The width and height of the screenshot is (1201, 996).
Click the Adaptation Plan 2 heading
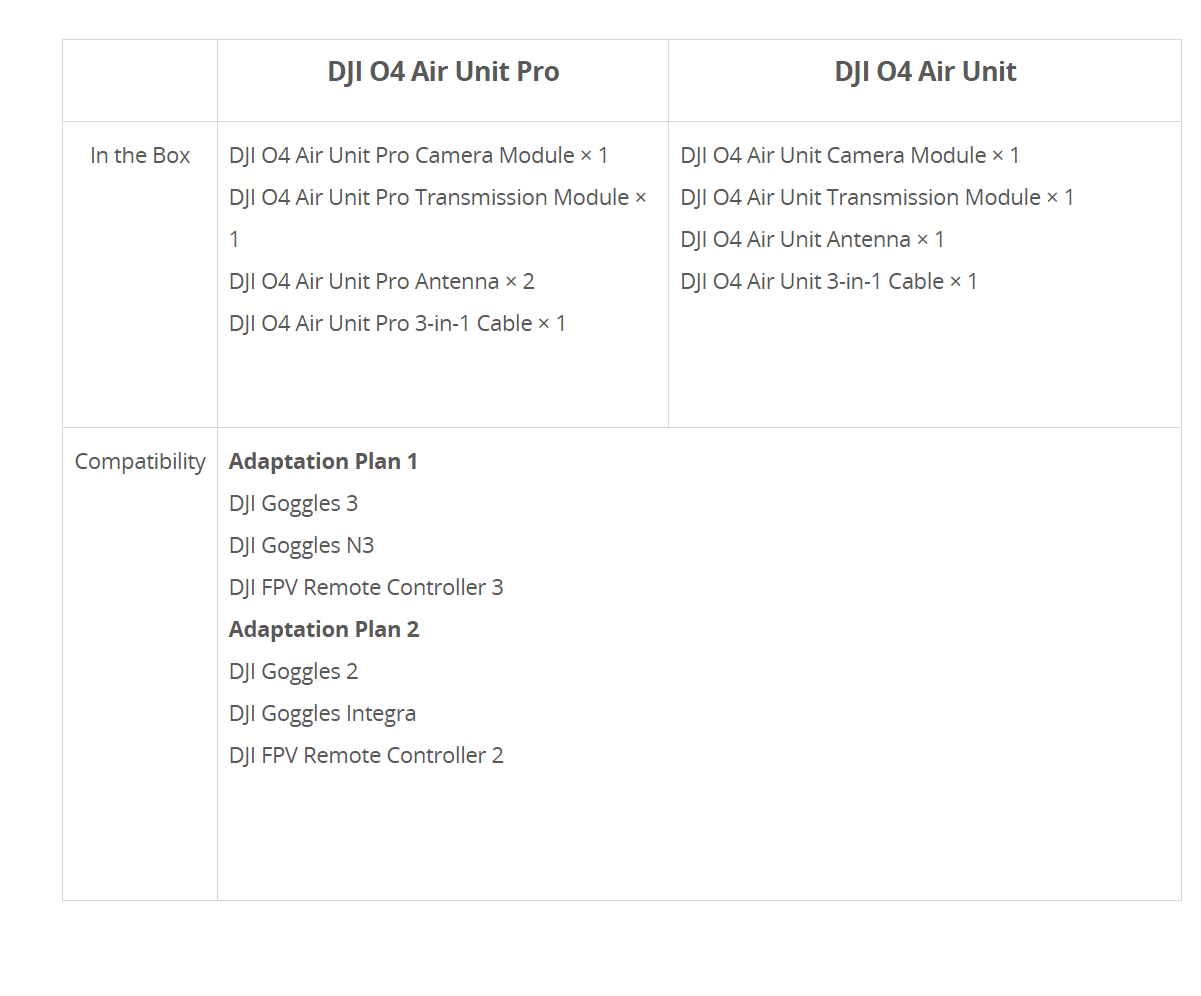coord(324,630)
